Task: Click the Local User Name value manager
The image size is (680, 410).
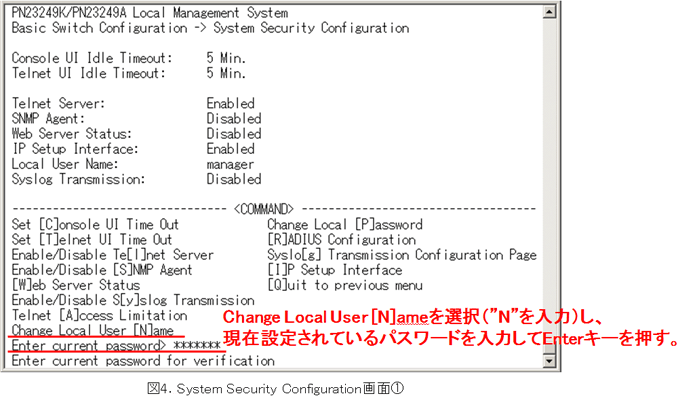Action: [230, 164]
